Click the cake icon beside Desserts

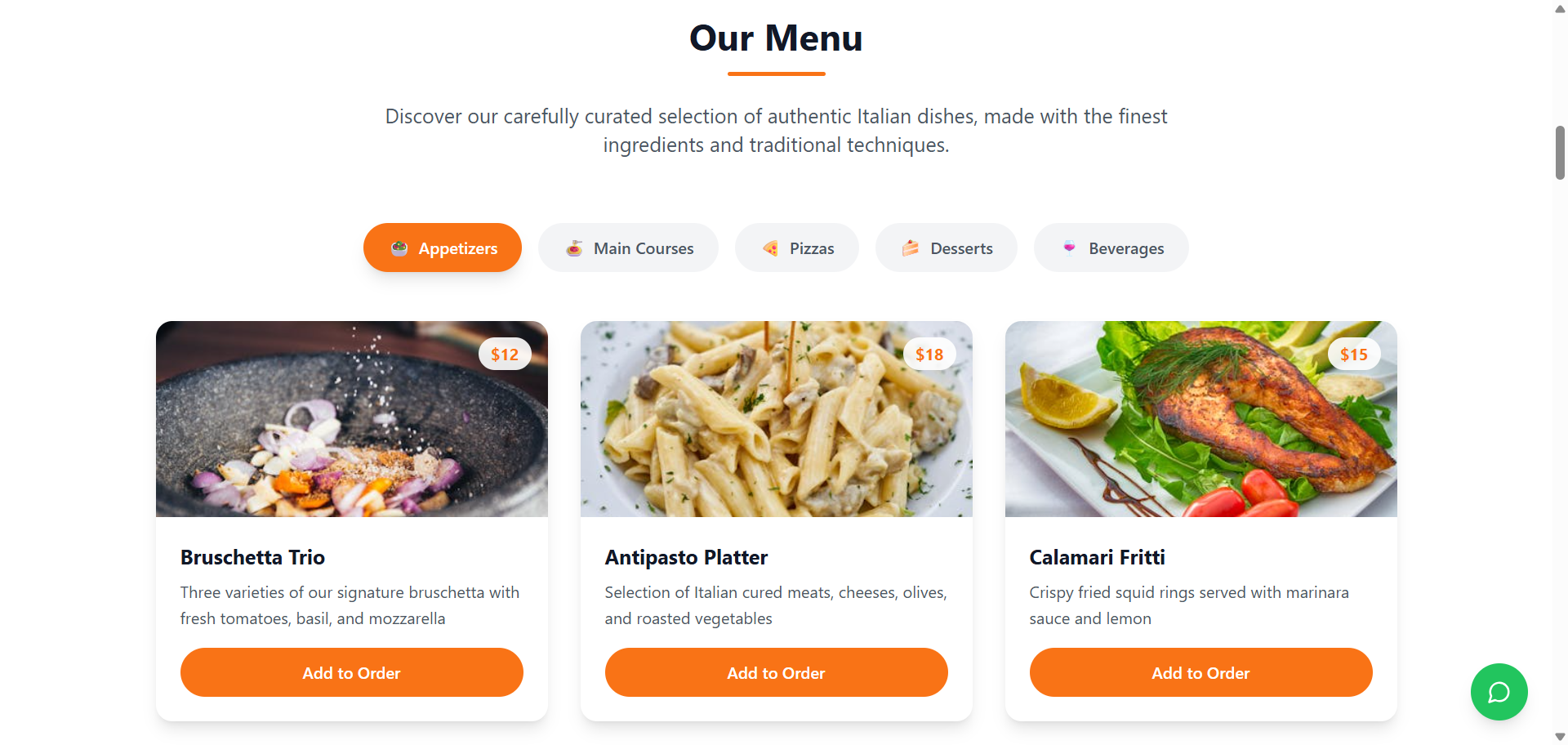point(911,248)
